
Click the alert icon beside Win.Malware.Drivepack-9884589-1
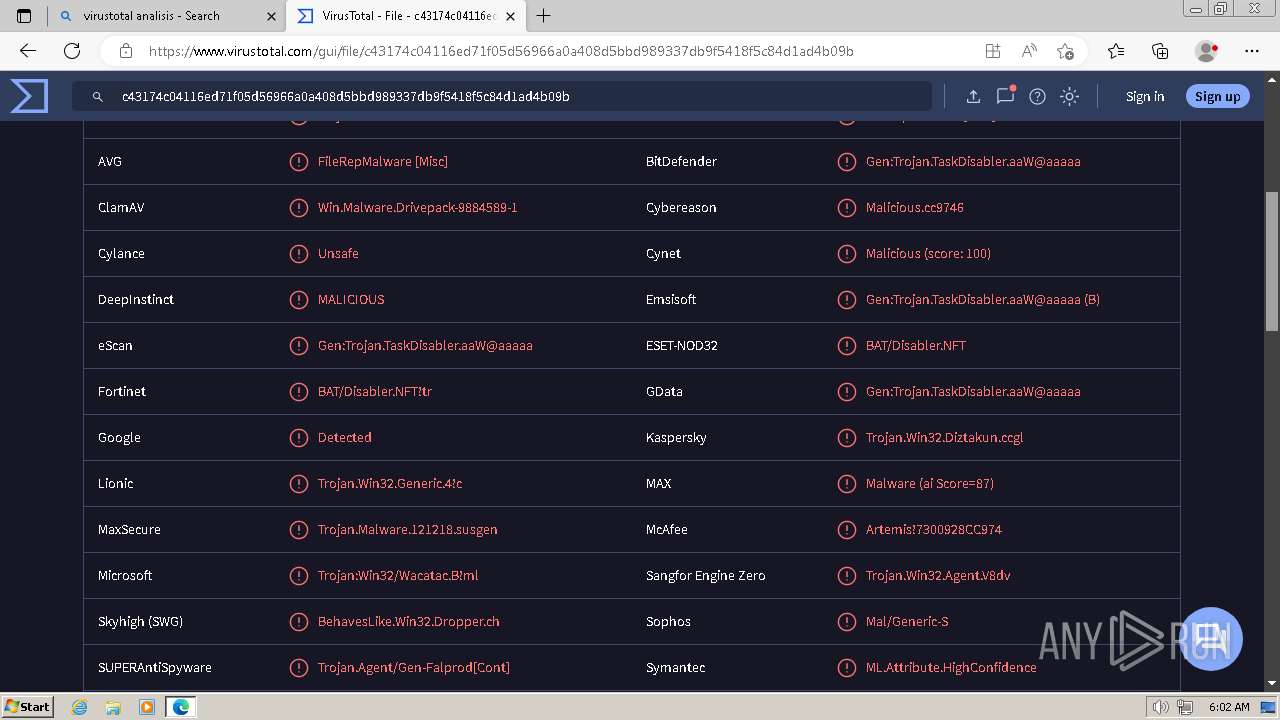[298, 208]
